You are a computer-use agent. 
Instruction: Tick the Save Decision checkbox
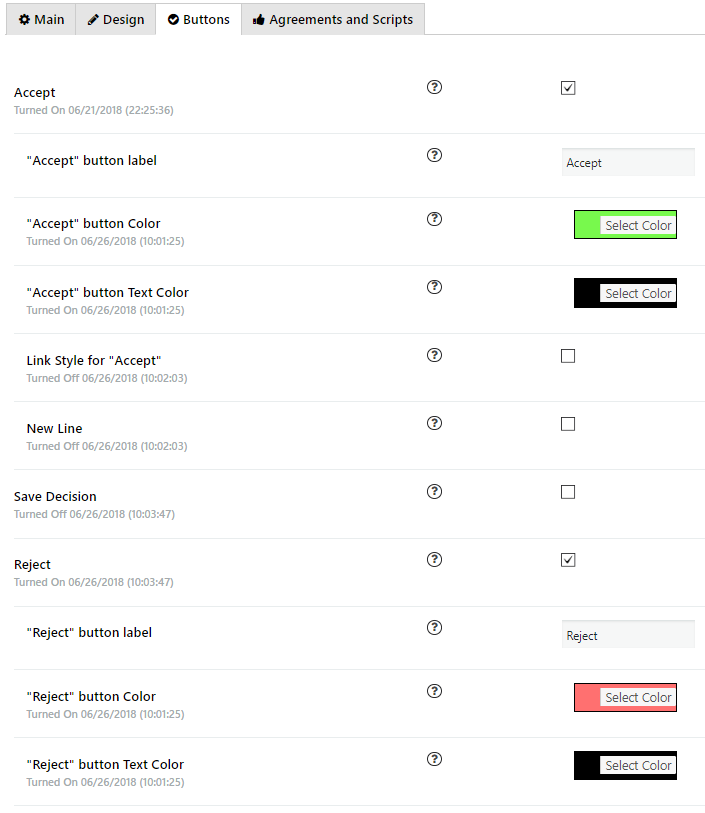(568, 492)
